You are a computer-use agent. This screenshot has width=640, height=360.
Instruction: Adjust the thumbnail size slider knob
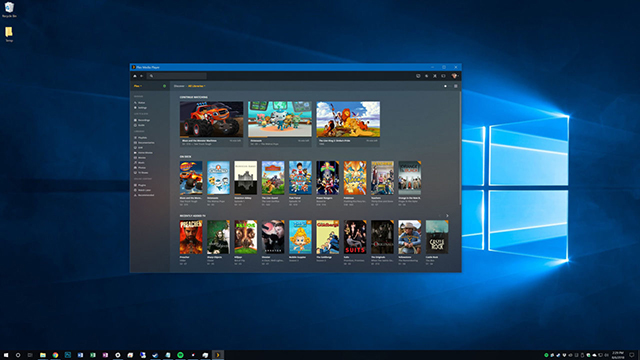pyautogui.click(x=445, y=86)
